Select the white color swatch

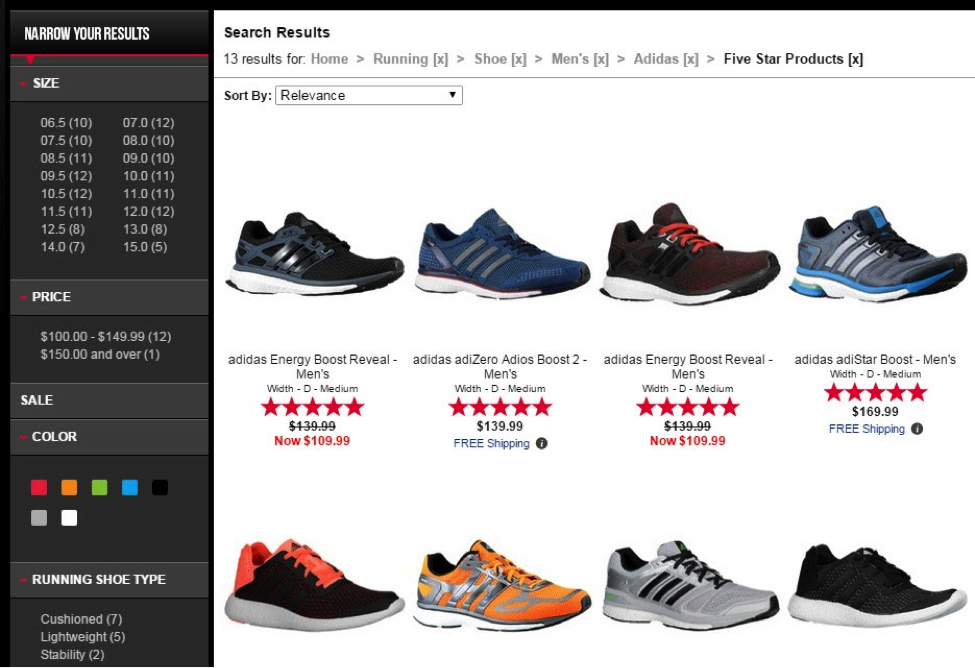(69, 518)
